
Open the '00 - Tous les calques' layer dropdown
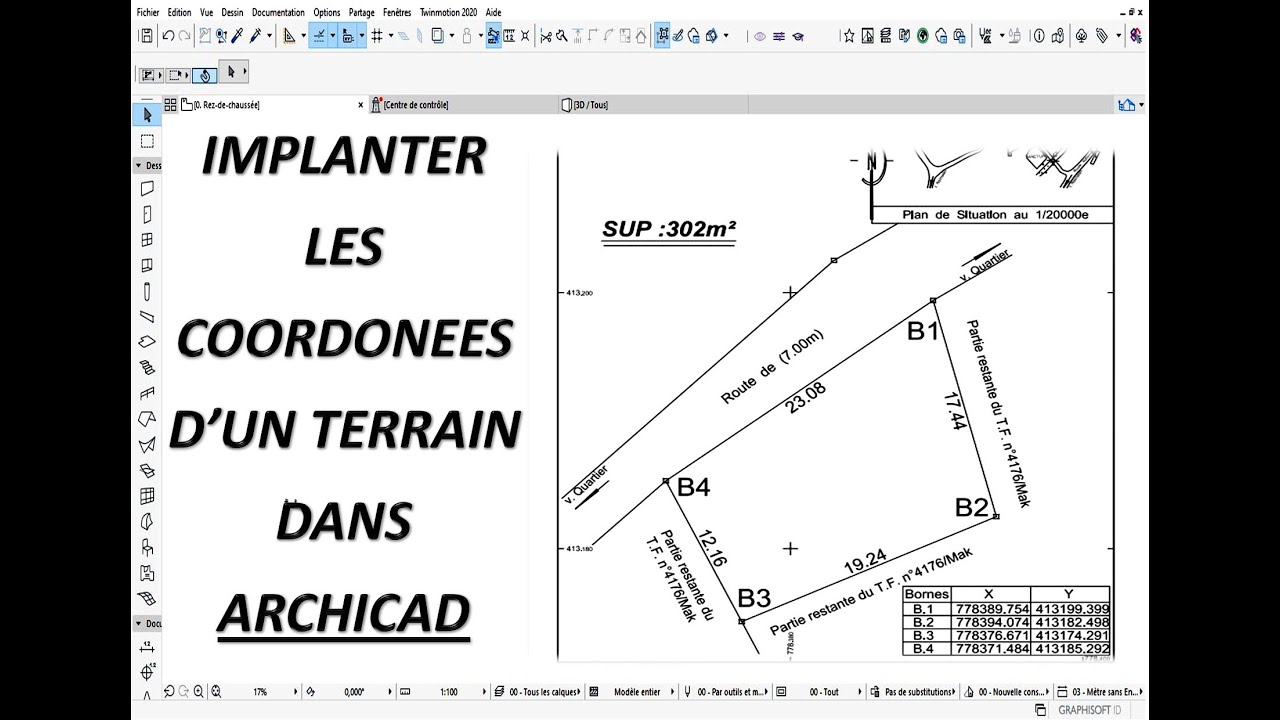[580, 691]
